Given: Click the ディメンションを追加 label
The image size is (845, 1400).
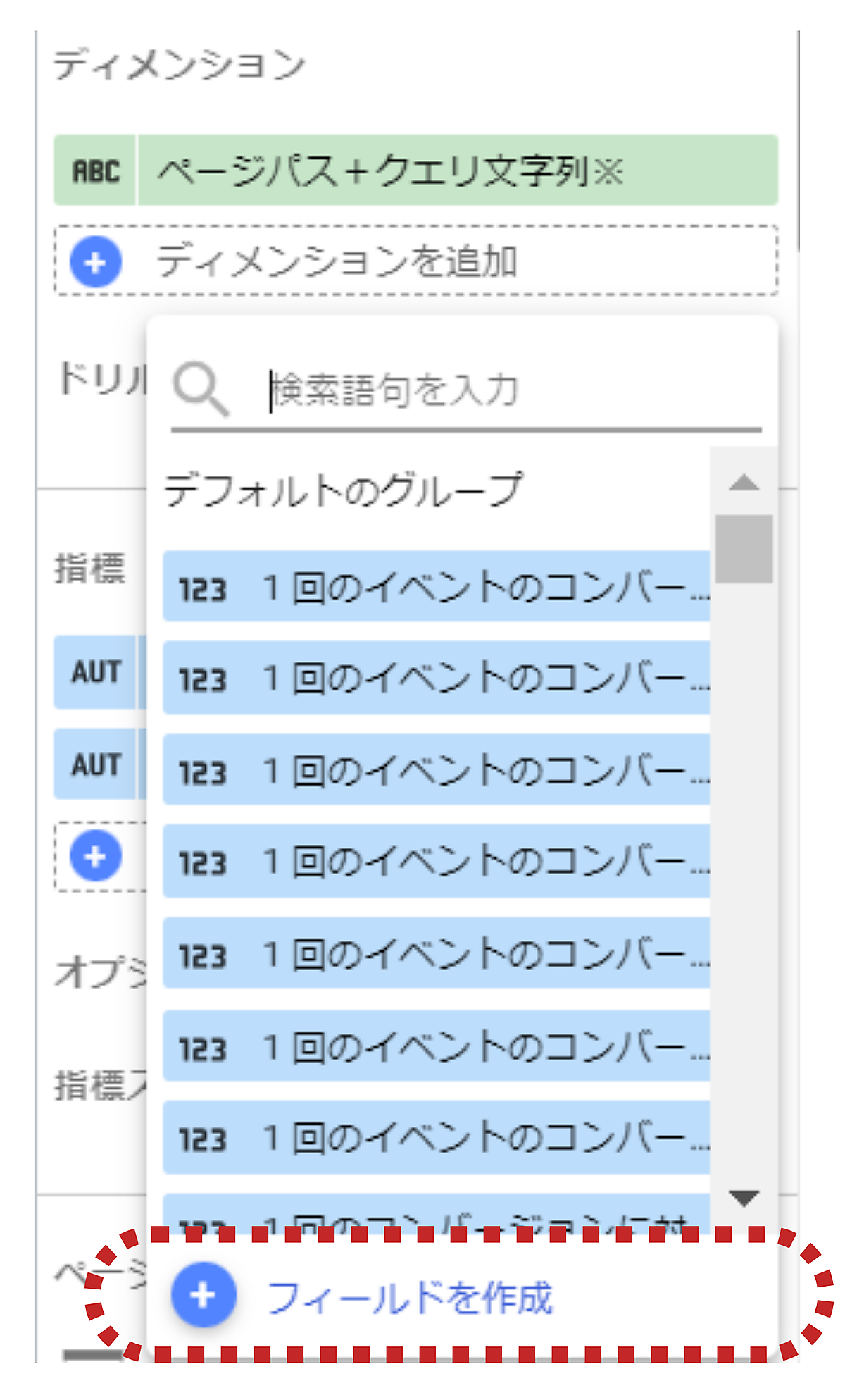Looking at the screenshot, I should tap(337, 262).
